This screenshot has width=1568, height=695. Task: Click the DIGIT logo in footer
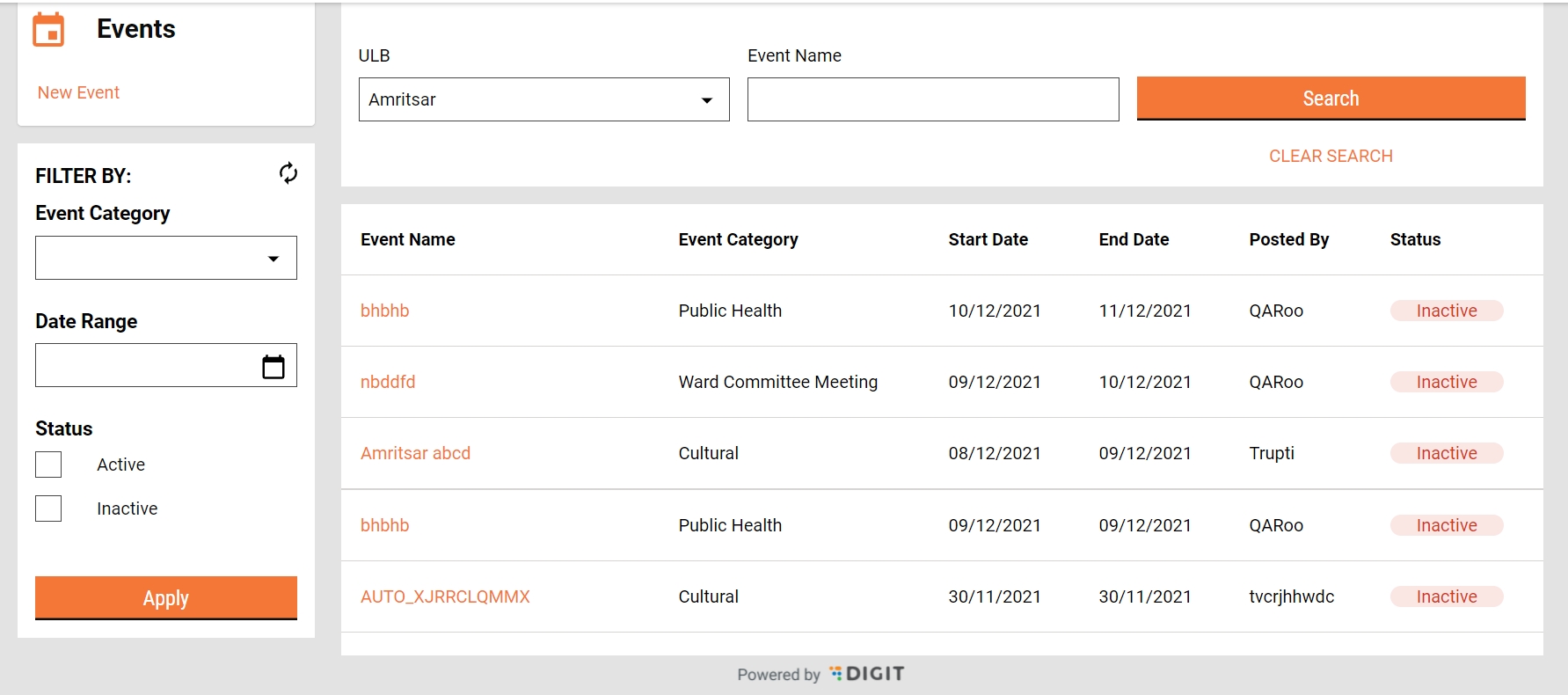[x=867, y=674]
